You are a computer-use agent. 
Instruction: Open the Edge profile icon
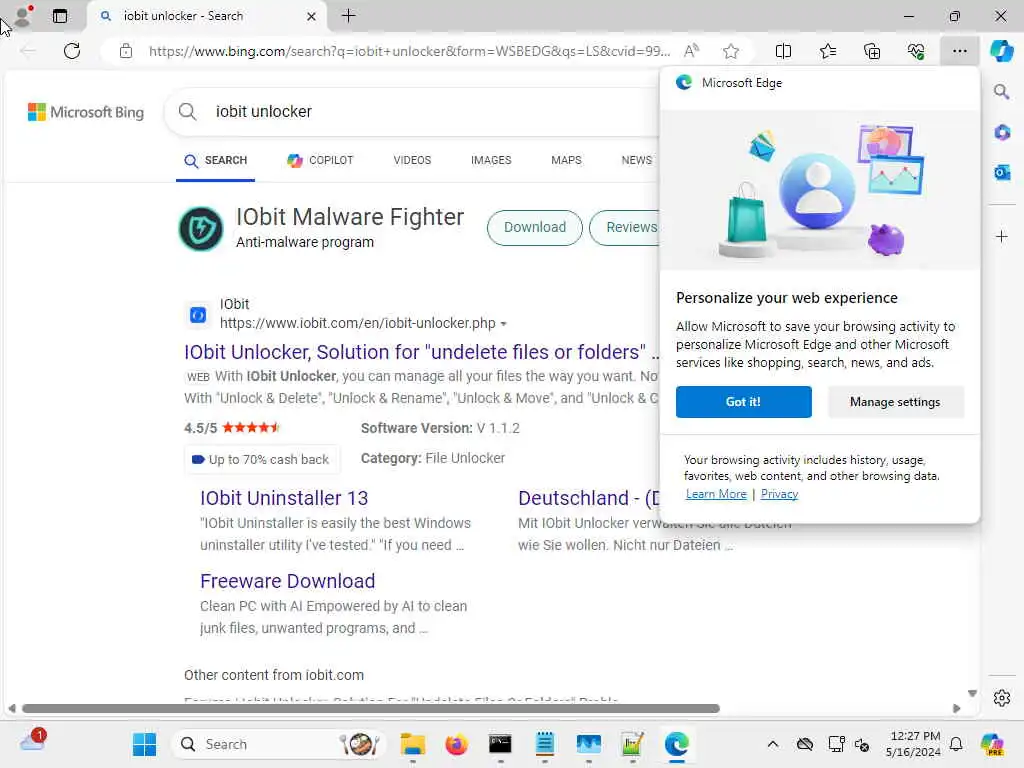(23, 16)
